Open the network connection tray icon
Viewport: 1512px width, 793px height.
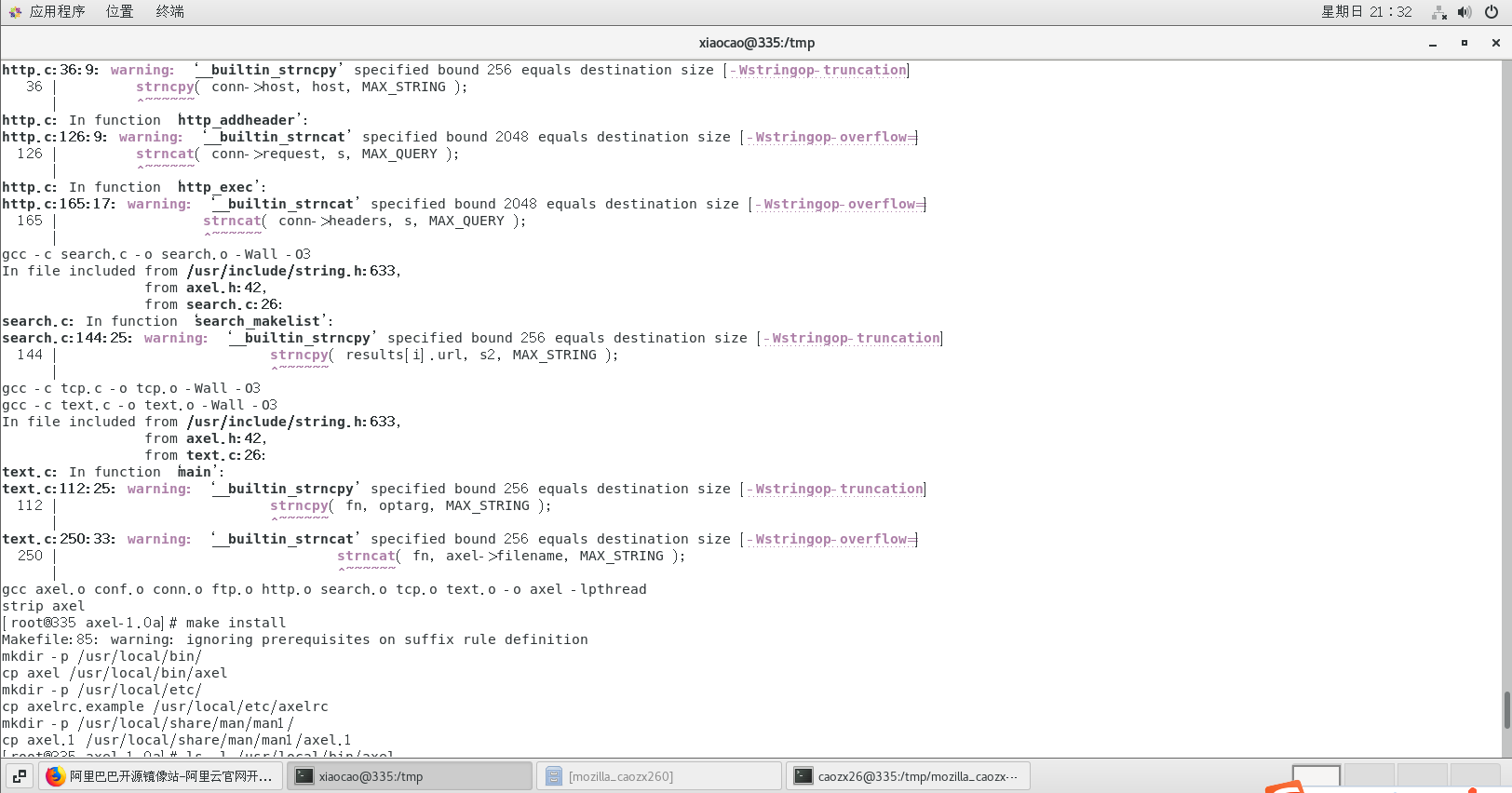(1439, 12)
